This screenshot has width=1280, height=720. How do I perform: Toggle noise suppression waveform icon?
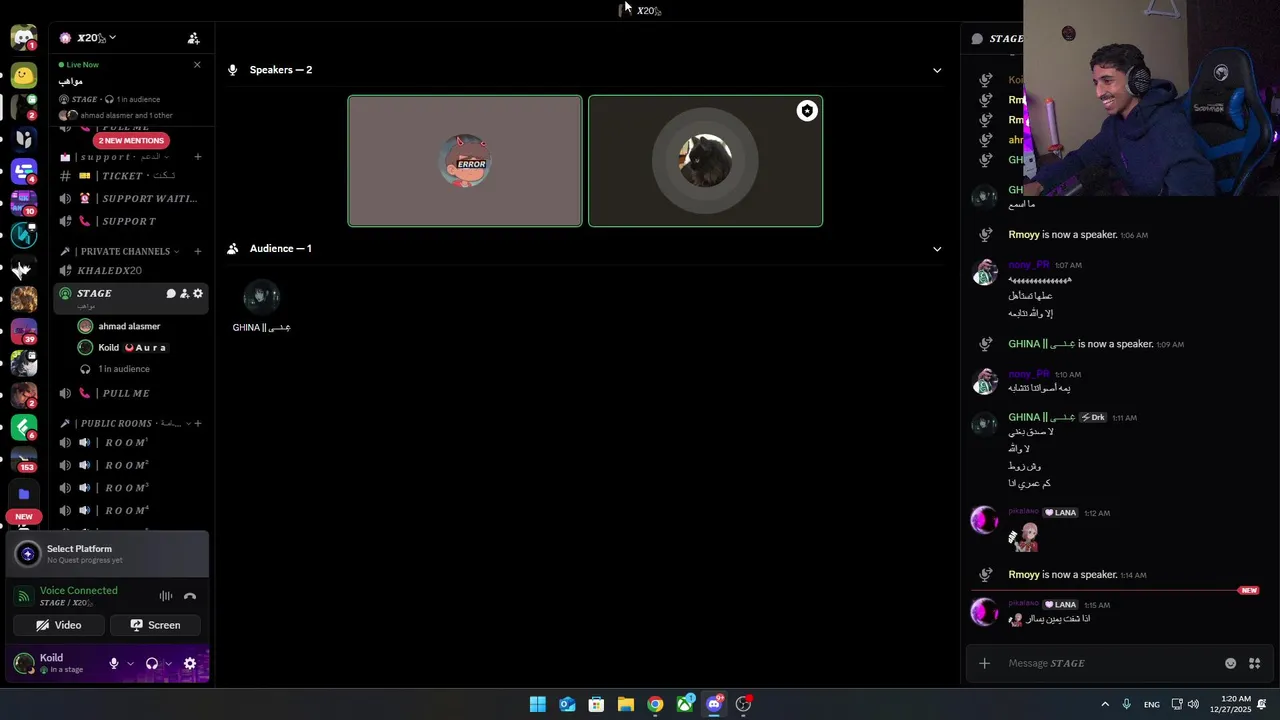coord(166,596)
